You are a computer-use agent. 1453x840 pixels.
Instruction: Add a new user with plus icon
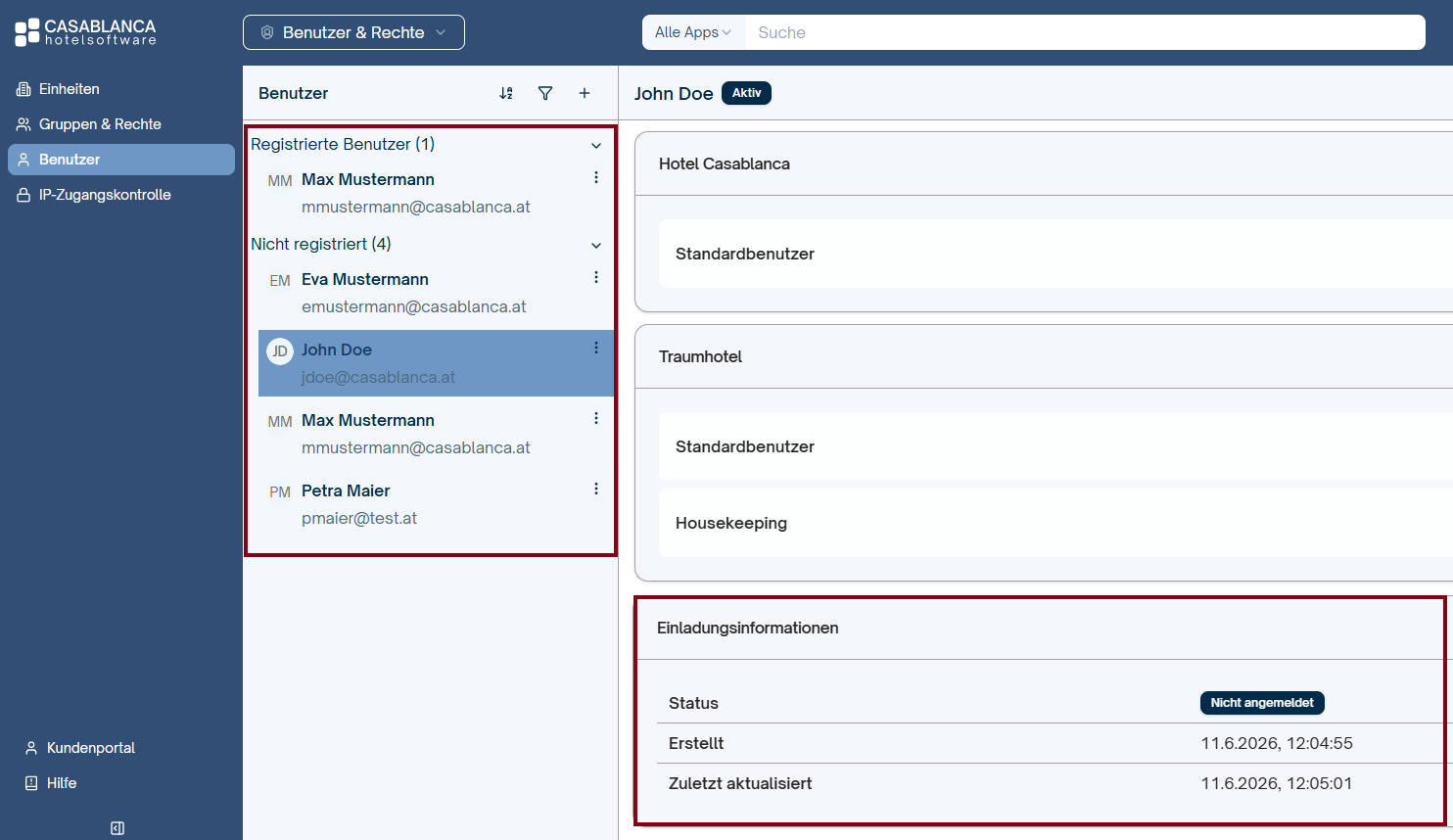(585, 93)
